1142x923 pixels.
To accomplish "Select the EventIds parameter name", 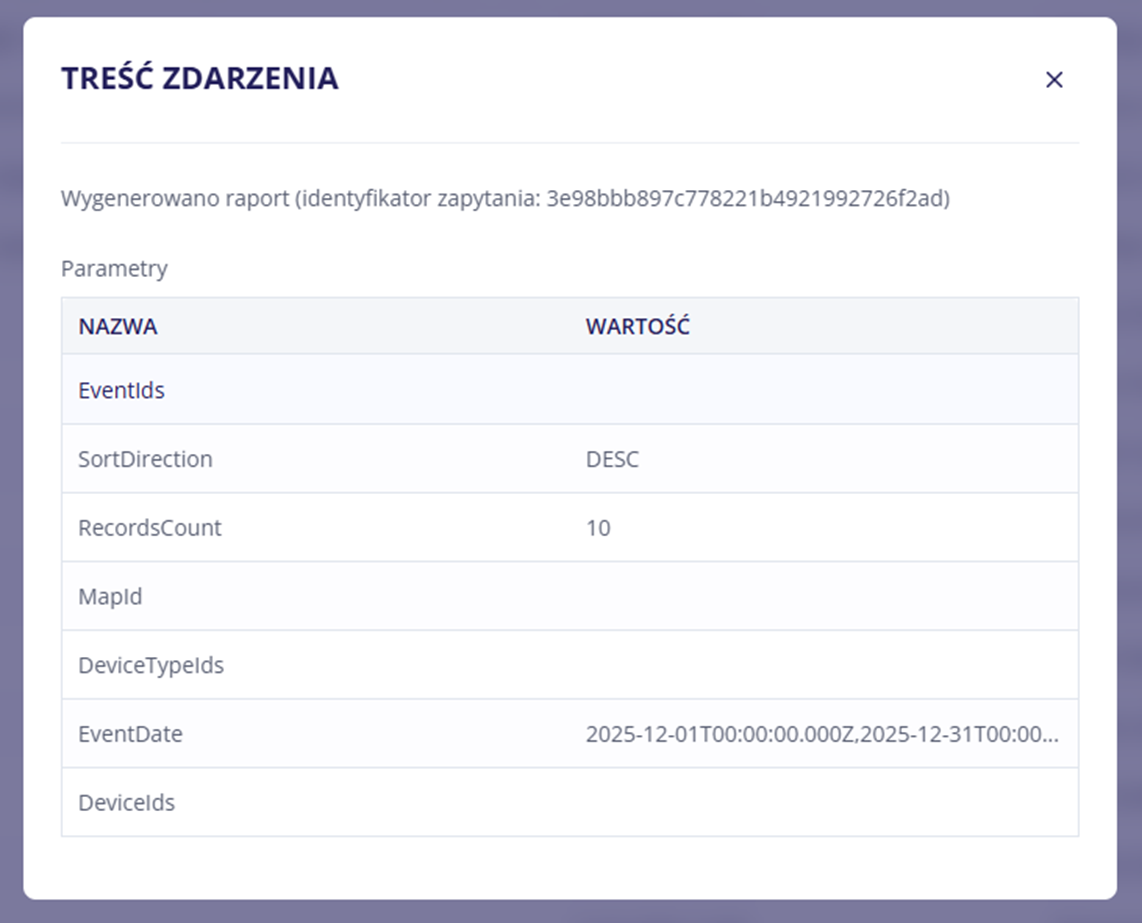I will coord(121,390).
